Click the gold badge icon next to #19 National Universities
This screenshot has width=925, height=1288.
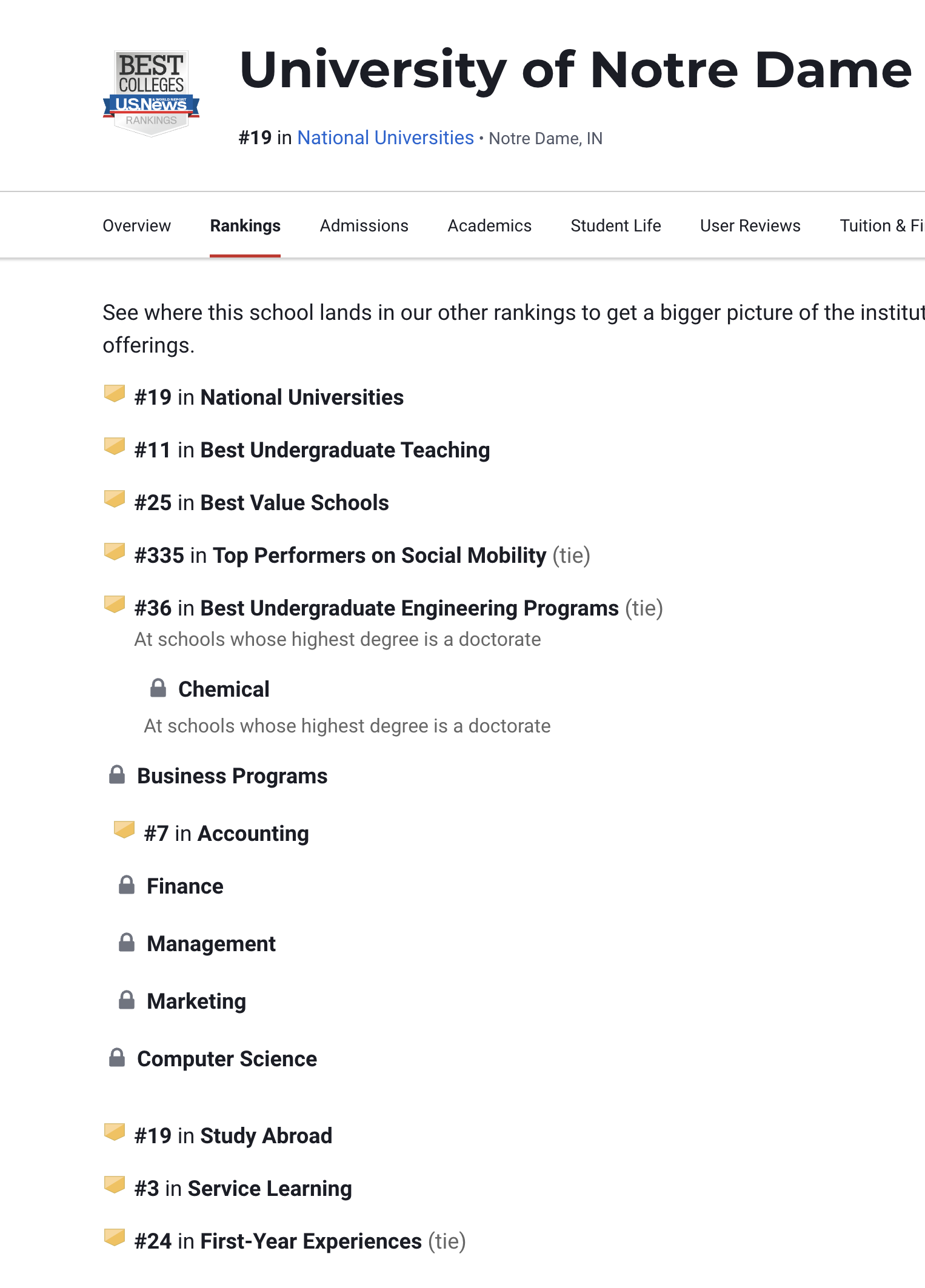115,394
